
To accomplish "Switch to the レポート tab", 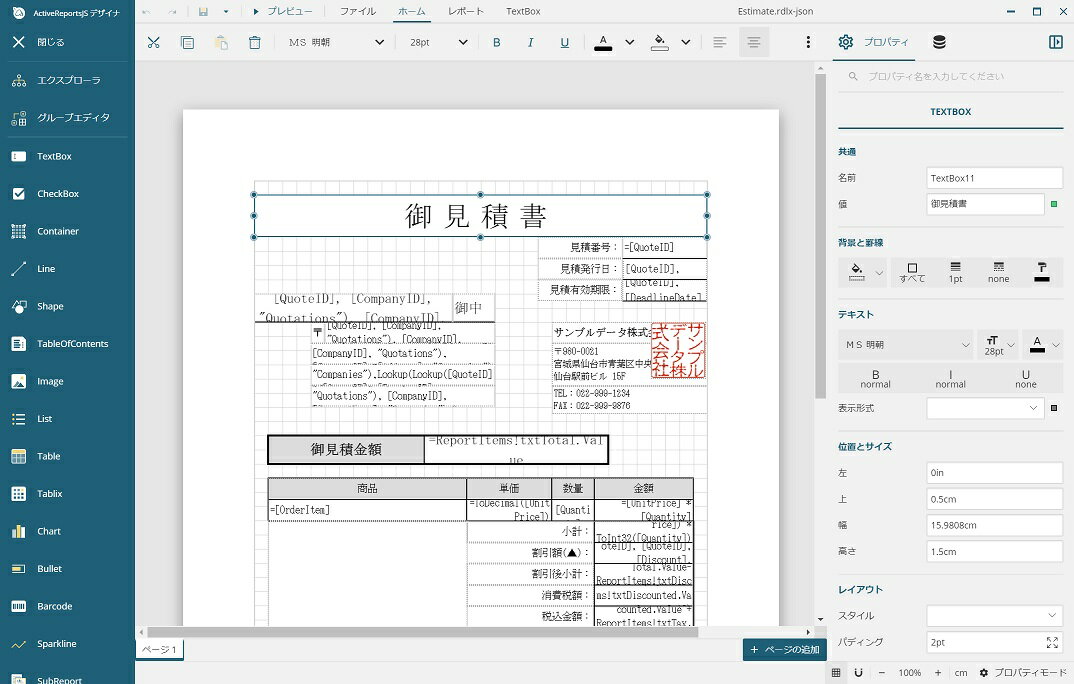I will pyautogui.click(x=466, y=12).
